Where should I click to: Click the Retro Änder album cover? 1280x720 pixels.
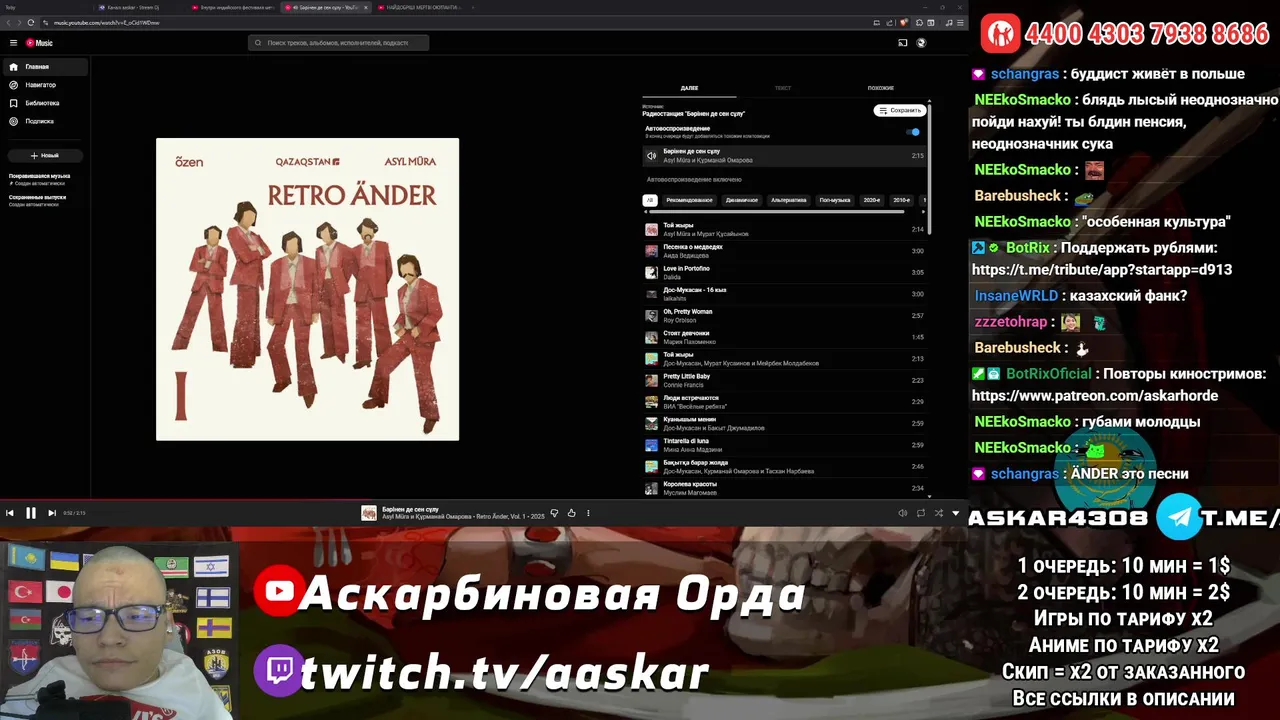click(x=308, y=289)
